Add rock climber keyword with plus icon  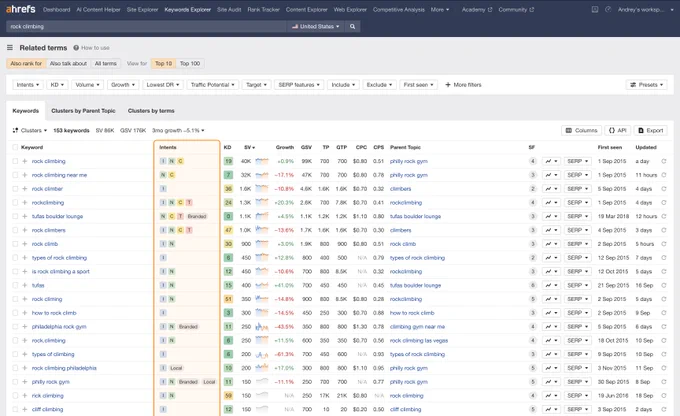pos(25,189)
